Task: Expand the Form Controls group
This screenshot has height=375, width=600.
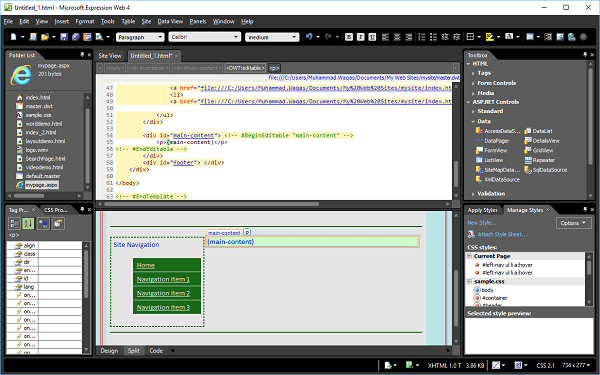Action: click(473, 83)
